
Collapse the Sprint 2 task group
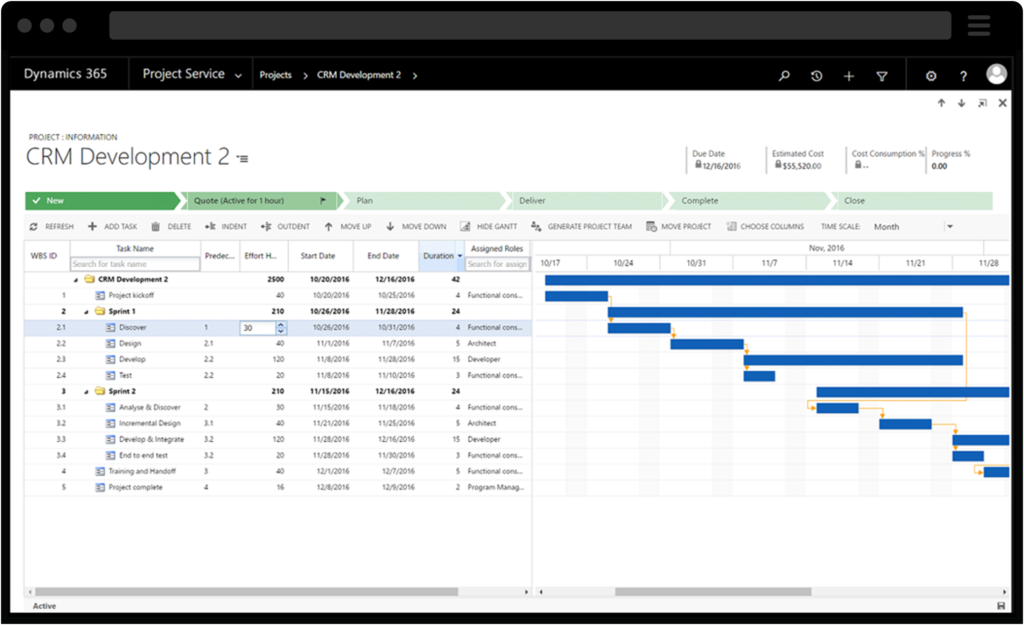coord(86,392)
